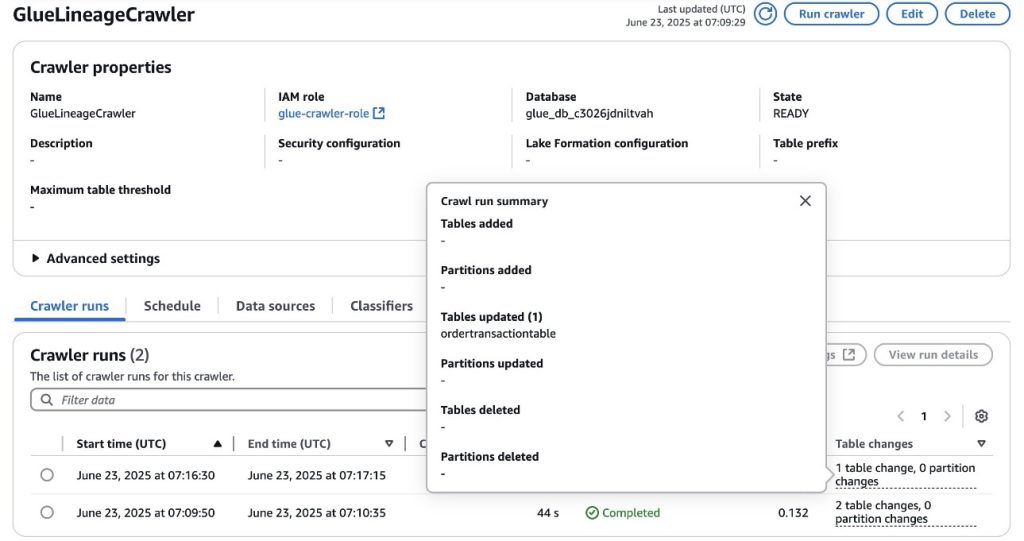Click the database name glue_db_c3026jdniltvah
The width and height of the screenshot is (1024, 541).
pyautogui.click(x=589, y=113)
